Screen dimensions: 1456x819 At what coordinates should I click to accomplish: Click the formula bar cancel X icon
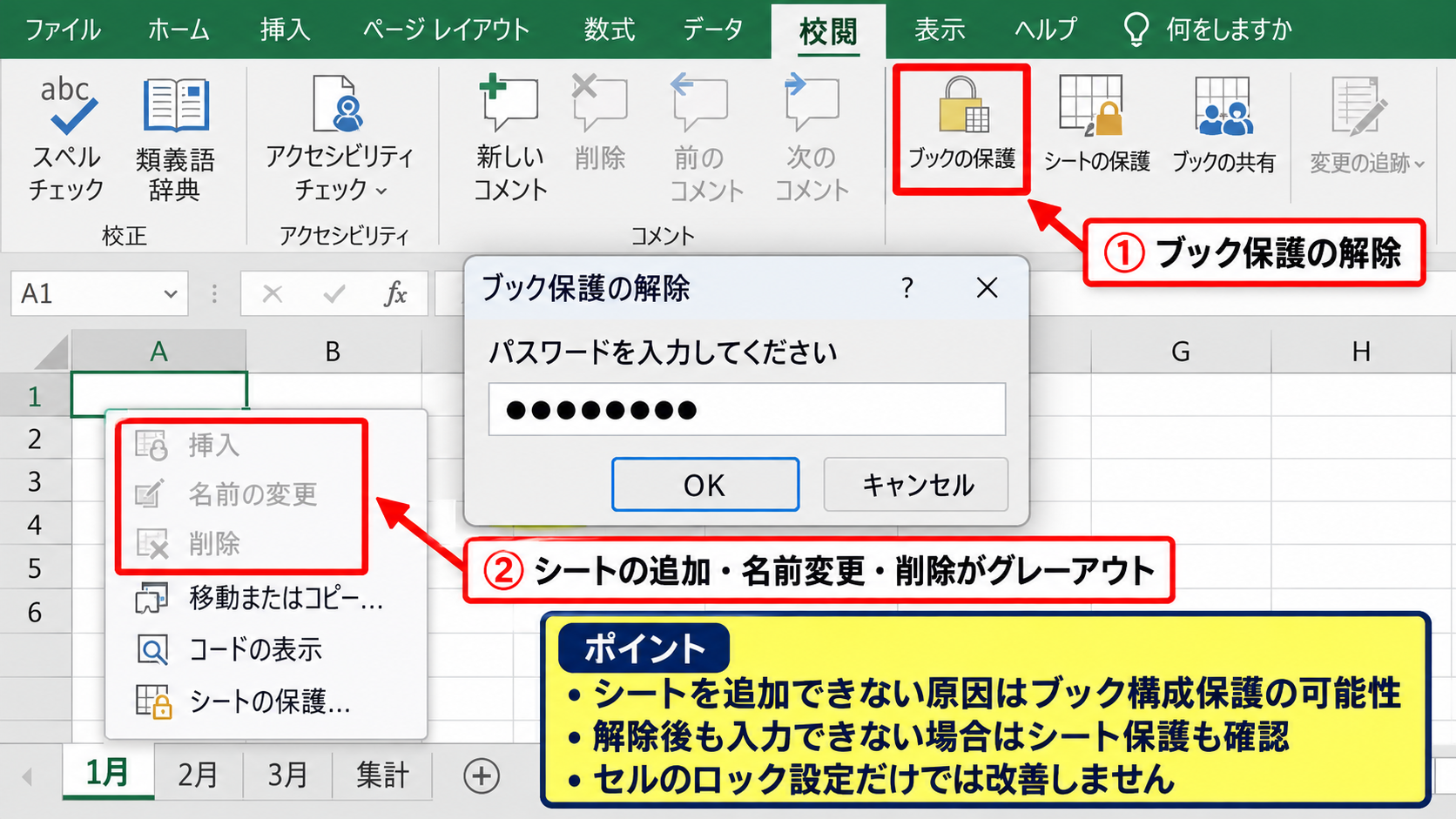(x=273, y=294)
